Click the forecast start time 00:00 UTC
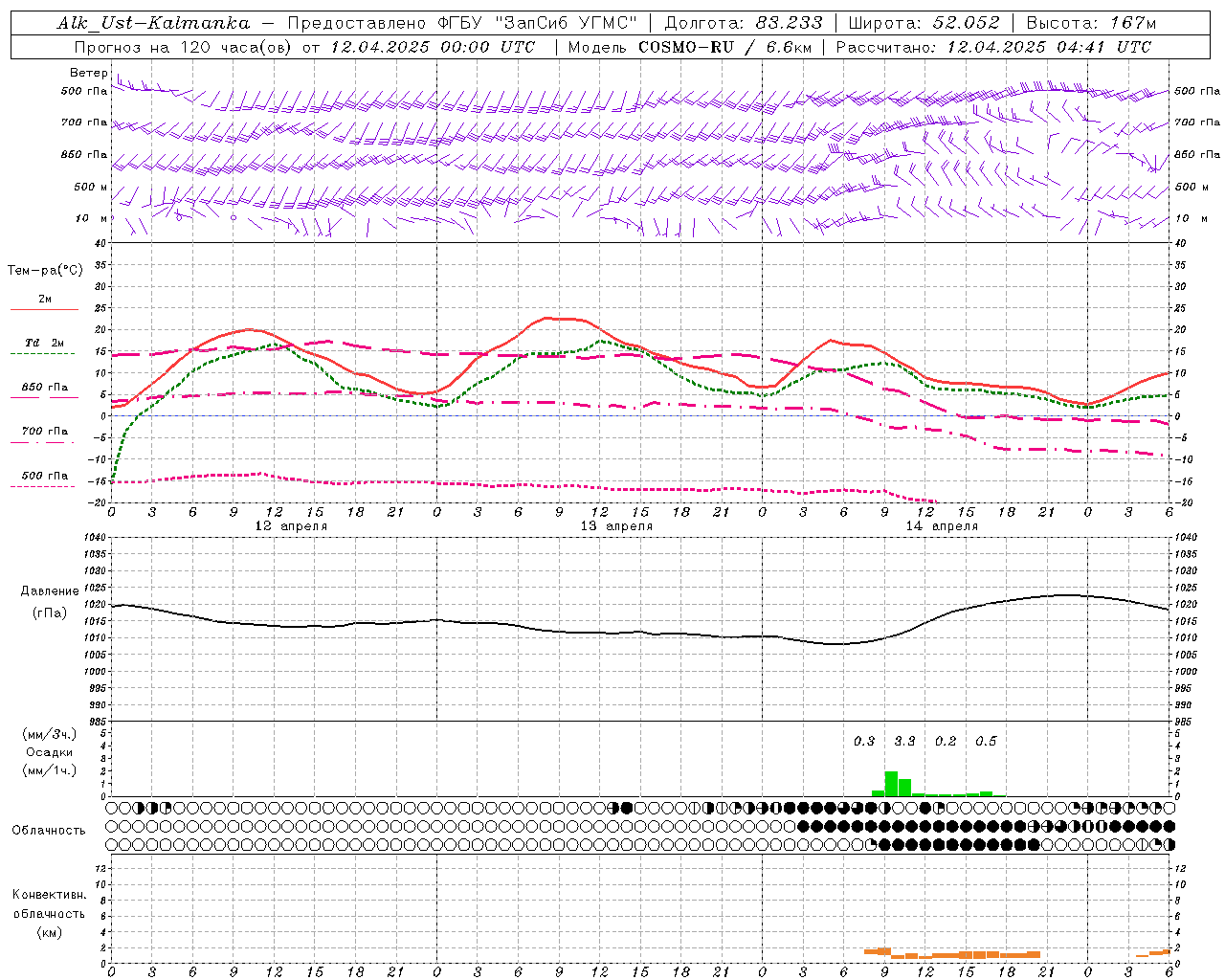Screen dimensions: 1225x980 pos(488,47)
